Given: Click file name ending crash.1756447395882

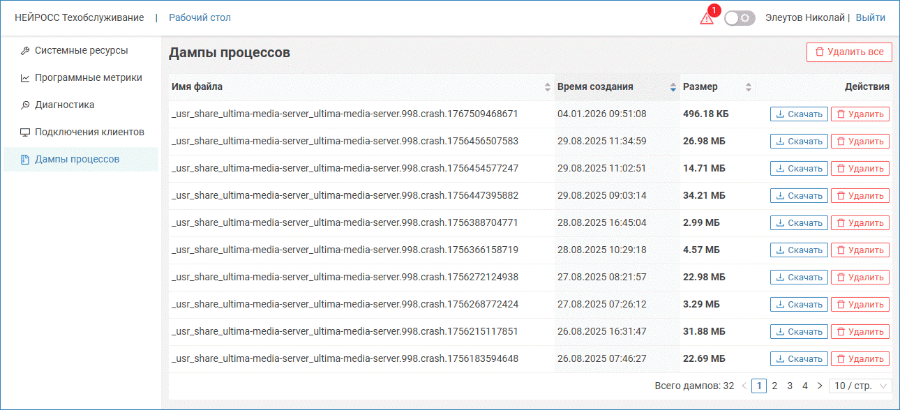Looking at the screenshot, I should [345, 195].
